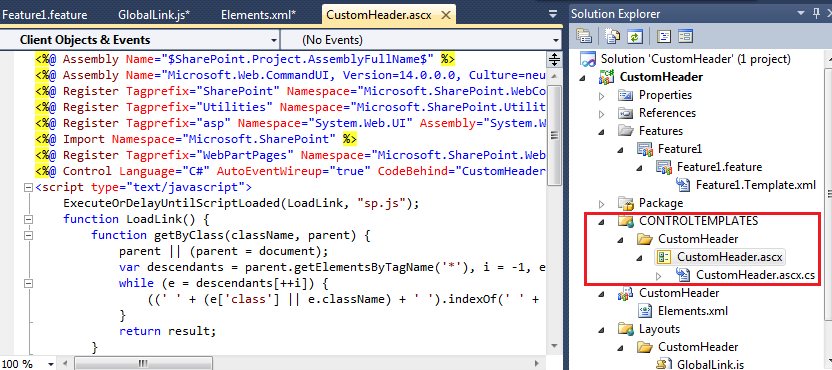The height and width of the screenshot is (370, 832).
Task: Click the editor vertical scrollbar thumb
Action: click(x=553, y=134)
